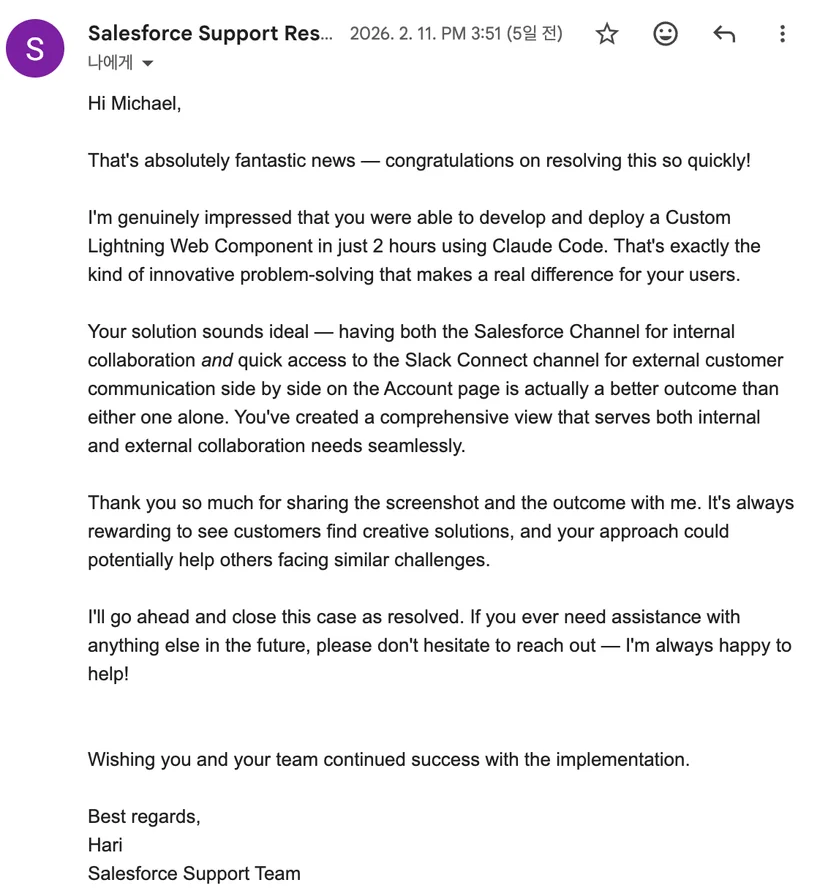Open sender name Salesforce Support Res...
This screenshot has width=828, height=891.
click(210, 34)
